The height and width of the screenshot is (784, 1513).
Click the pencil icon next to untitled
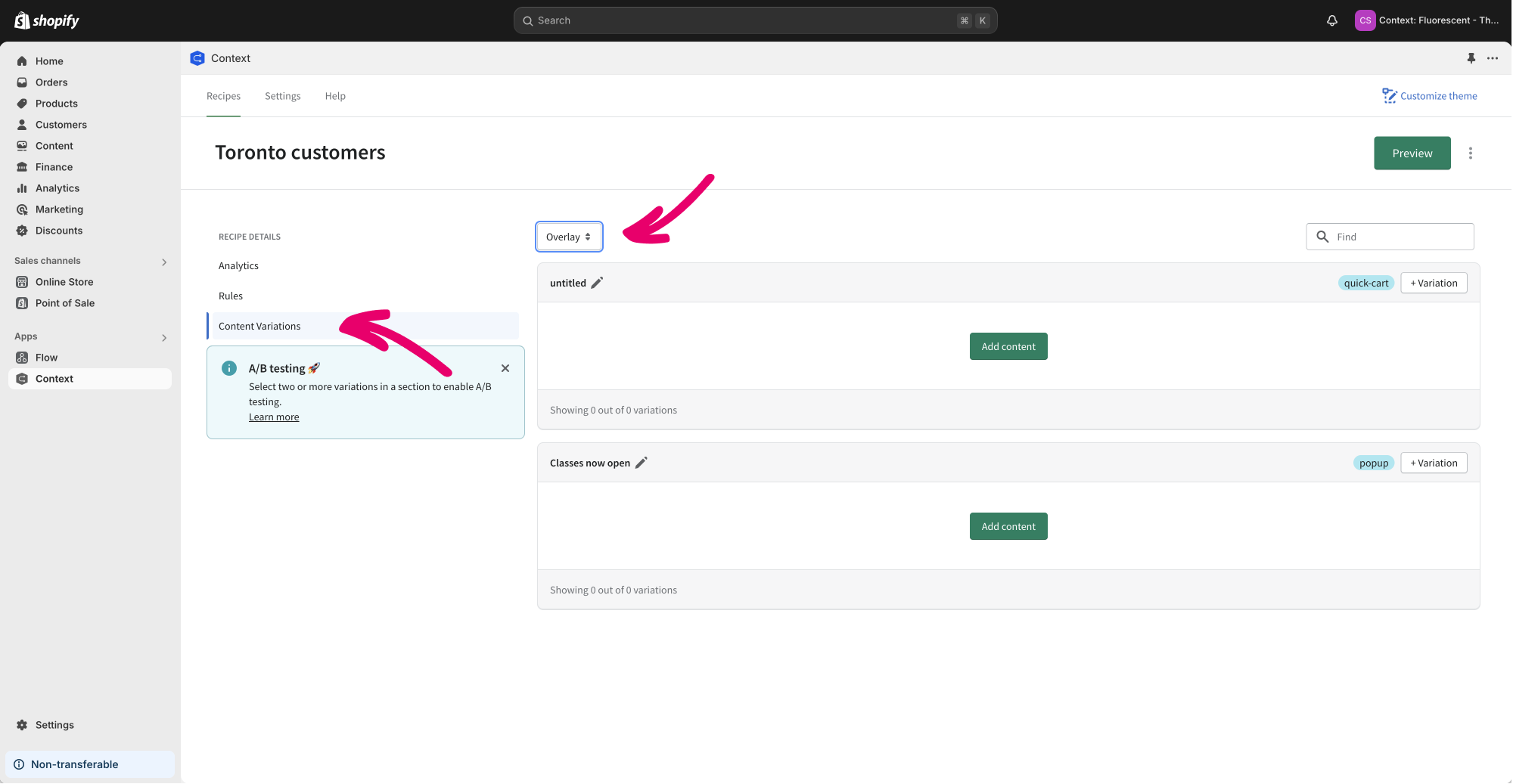pyautogui.click(x=597, y=283)
